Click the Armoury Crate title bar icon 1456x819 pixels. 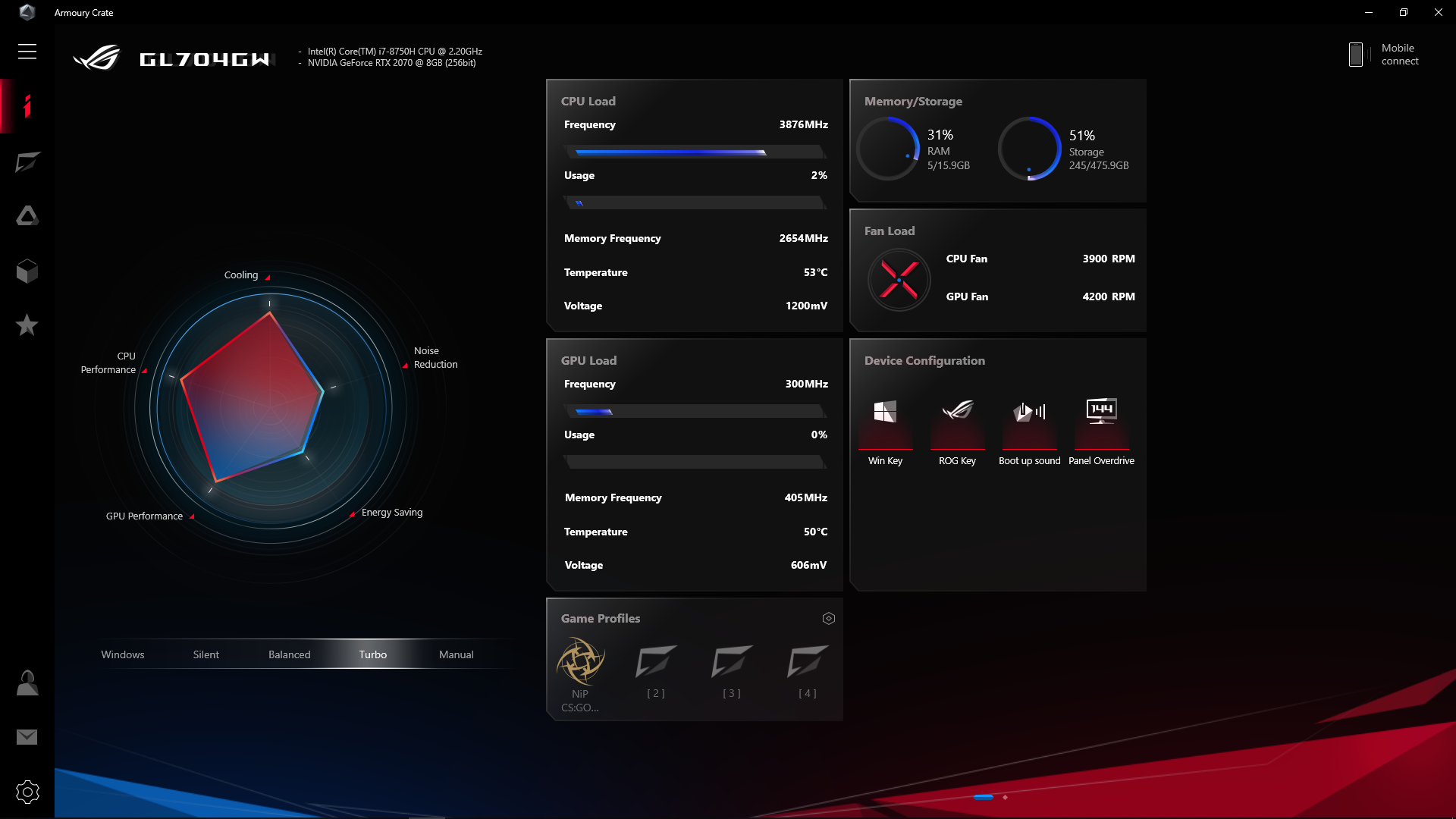click(27, 12)
